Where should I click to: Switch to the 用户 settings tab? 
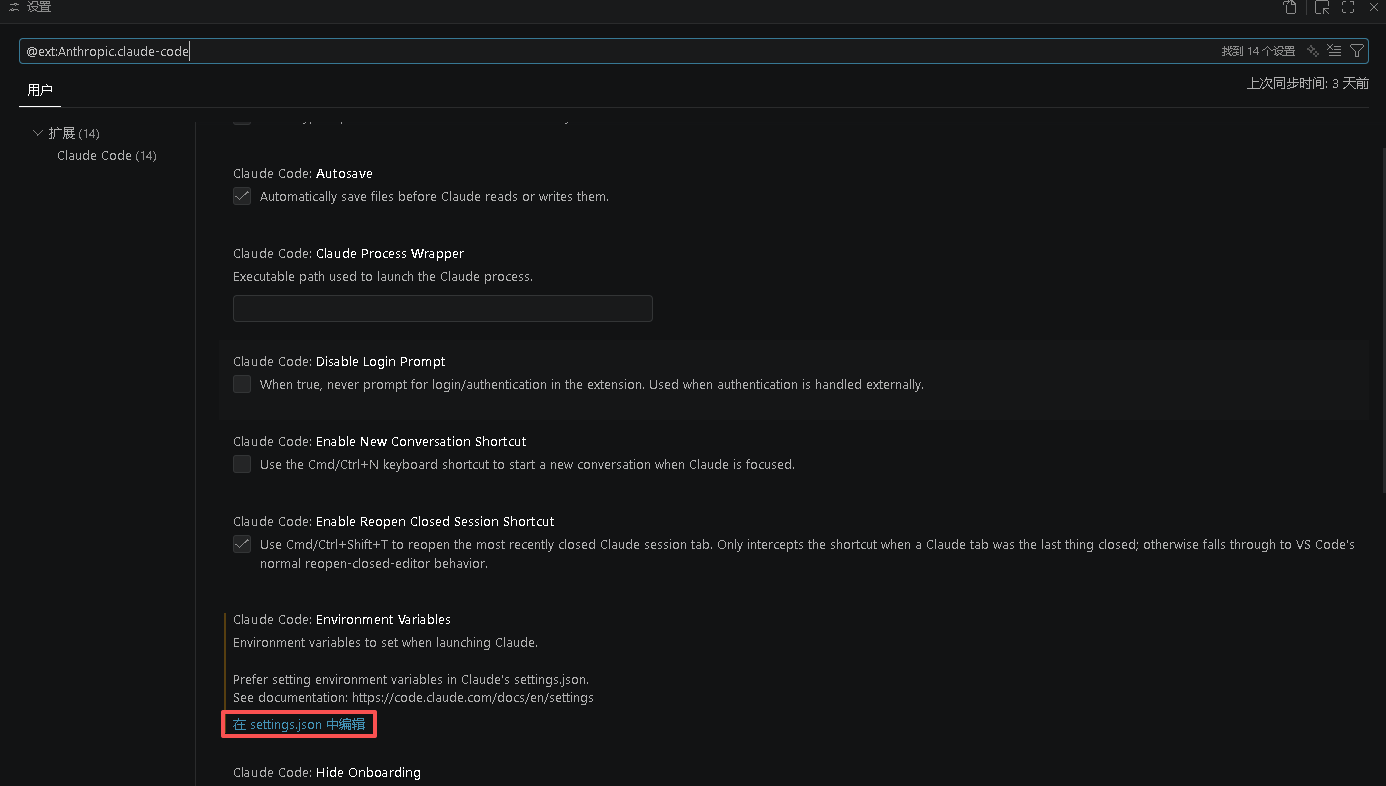[x=40, y=90]
